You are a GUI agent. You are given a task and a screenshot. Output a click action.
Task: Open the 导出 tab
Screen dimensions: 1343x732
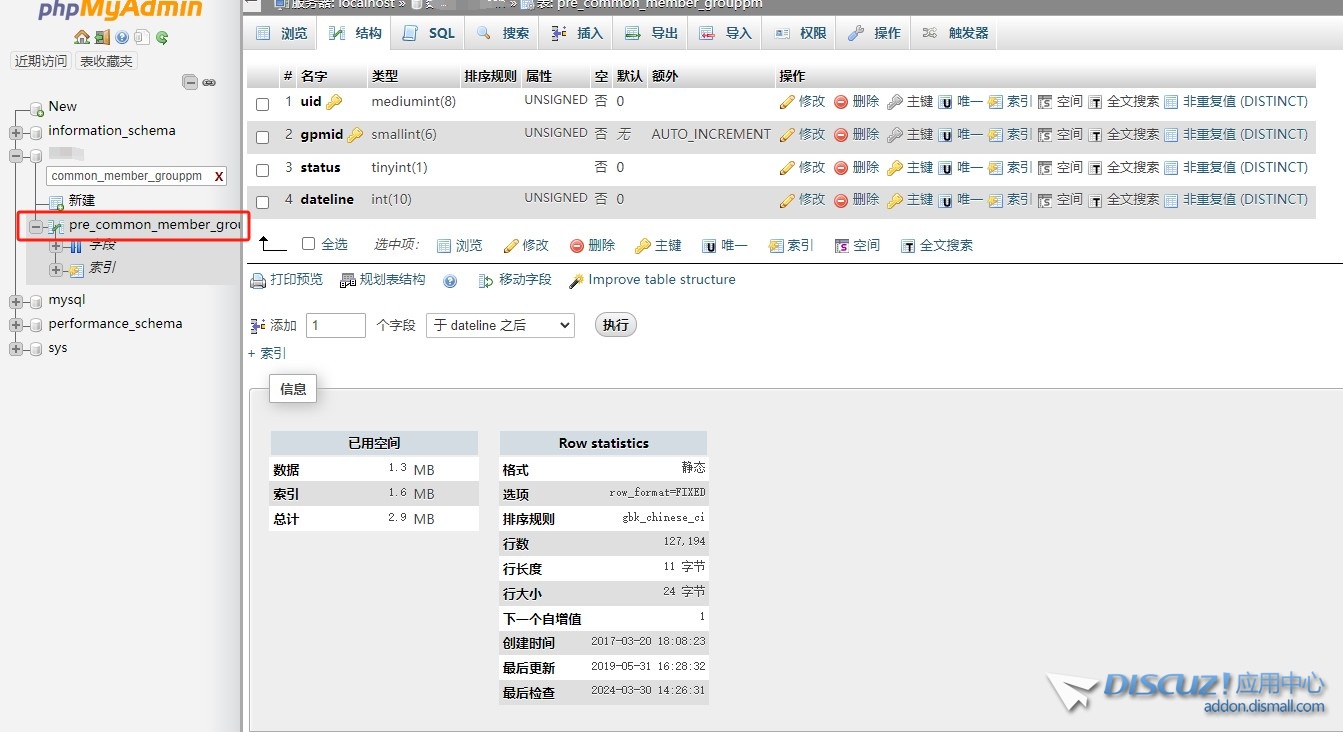[x=651, y=34]
